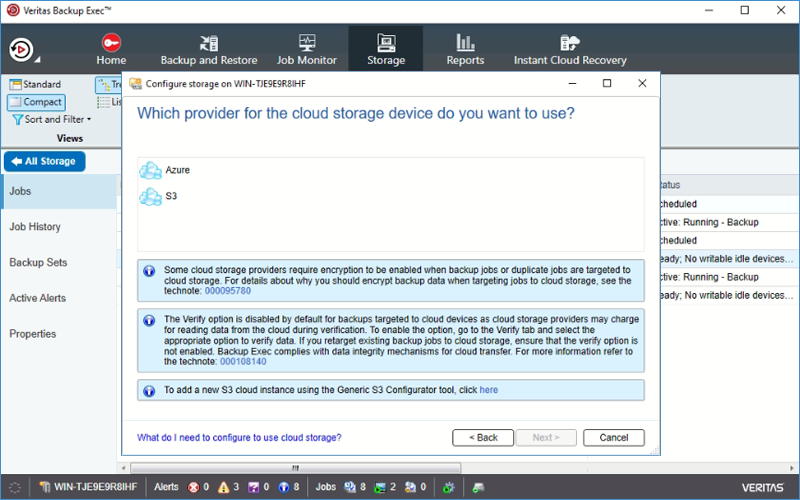Click the Configure storage dialog title icon
Screen dimensions: 800x500
pyautogui.click(x=135, y=84)
